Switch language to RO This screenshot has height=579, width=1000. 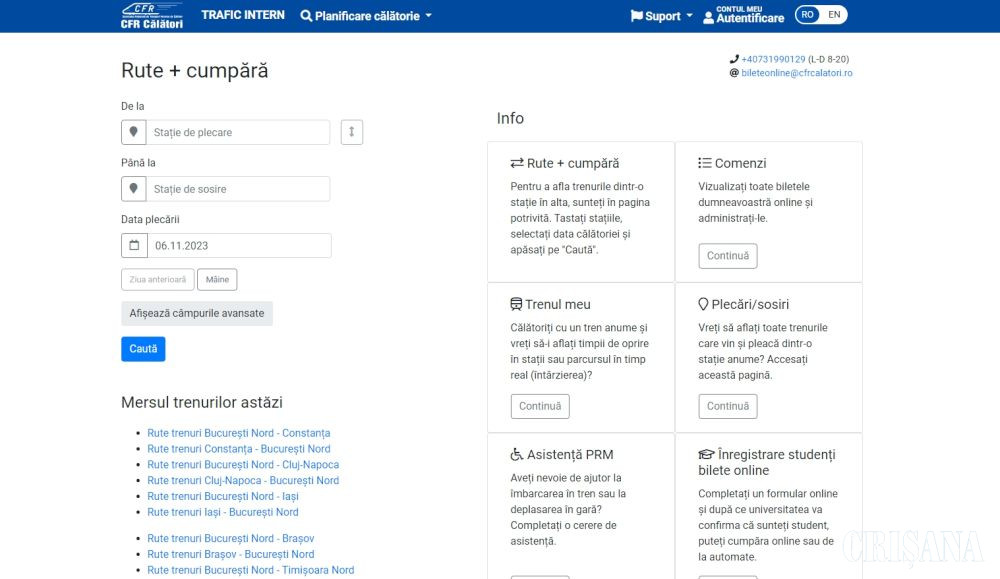[x=808, y=15]
